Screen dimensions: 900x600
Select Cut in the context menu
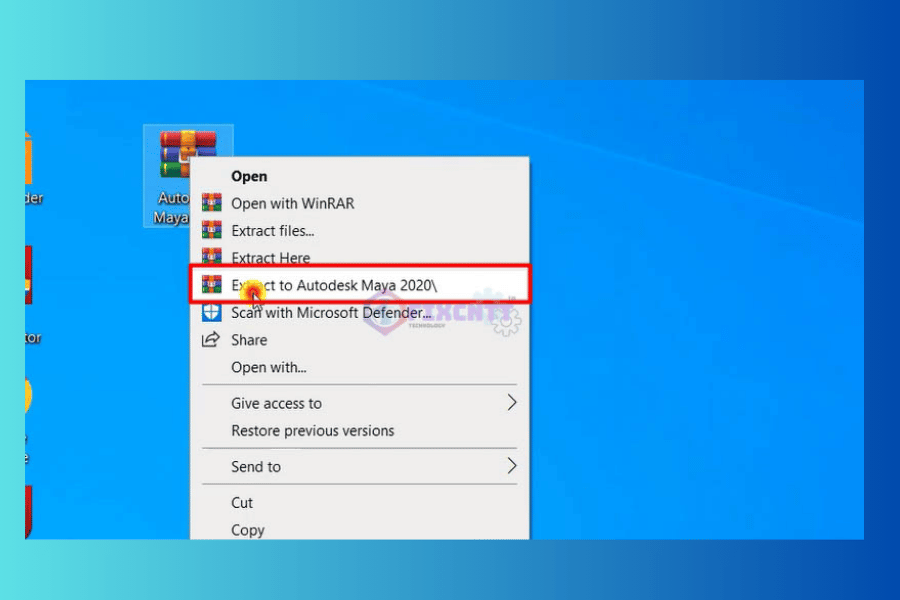click(242, 502)
